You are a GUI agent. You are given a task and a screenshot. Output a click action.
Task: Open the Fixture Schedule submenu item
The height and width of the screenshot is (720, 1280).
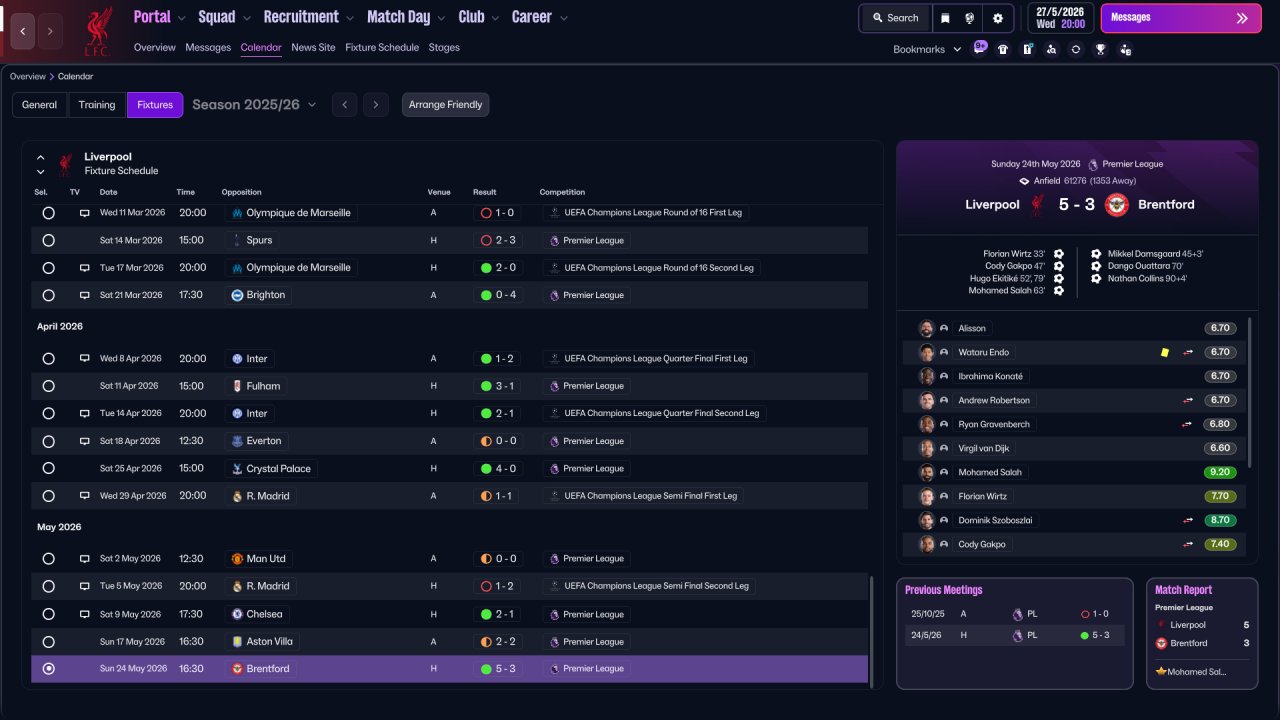coord(382,47)
